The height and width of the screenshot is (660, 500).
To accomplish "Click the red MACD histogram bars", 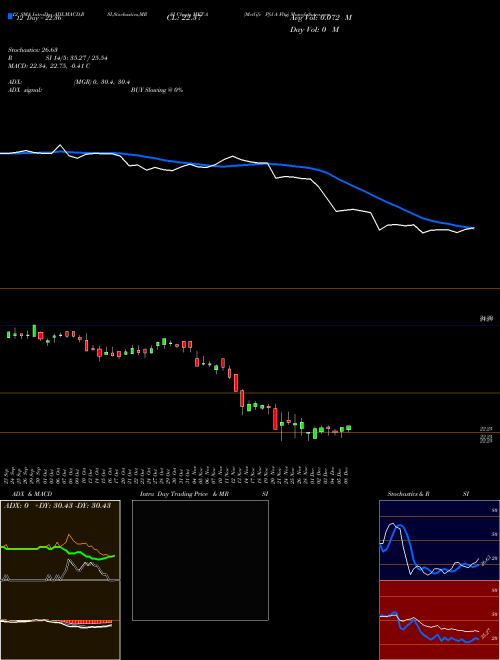I will [86, 622].
